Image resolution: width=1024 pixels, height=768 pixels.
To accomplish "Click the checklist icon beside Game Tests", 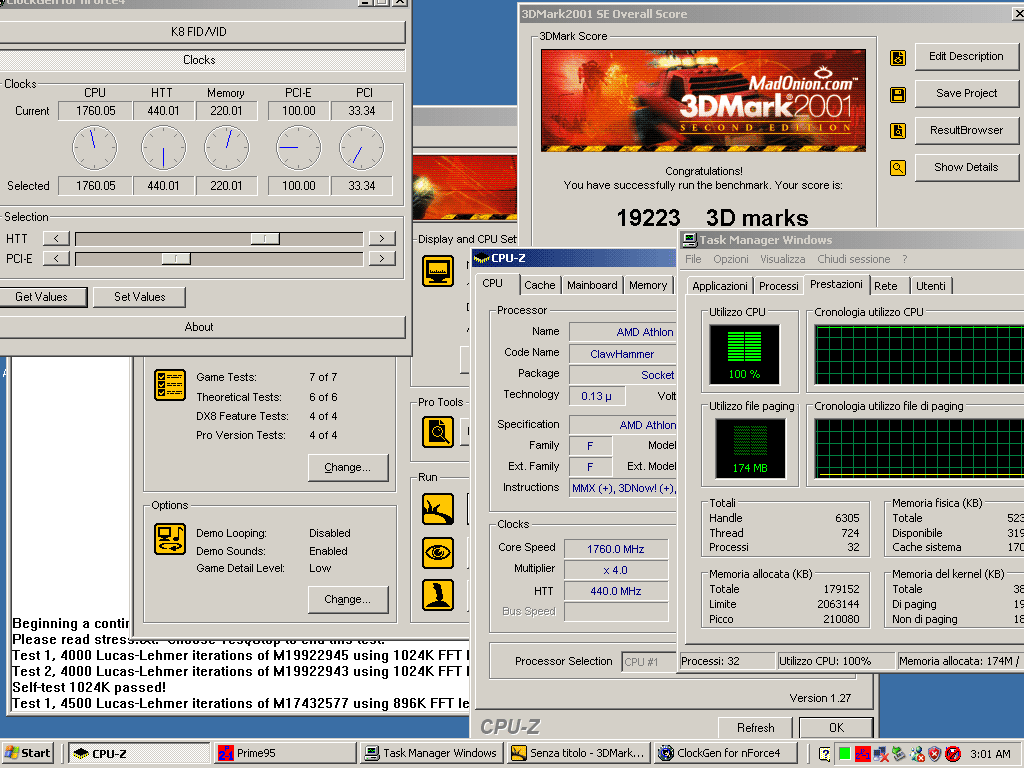I will [x=170, y=385].
